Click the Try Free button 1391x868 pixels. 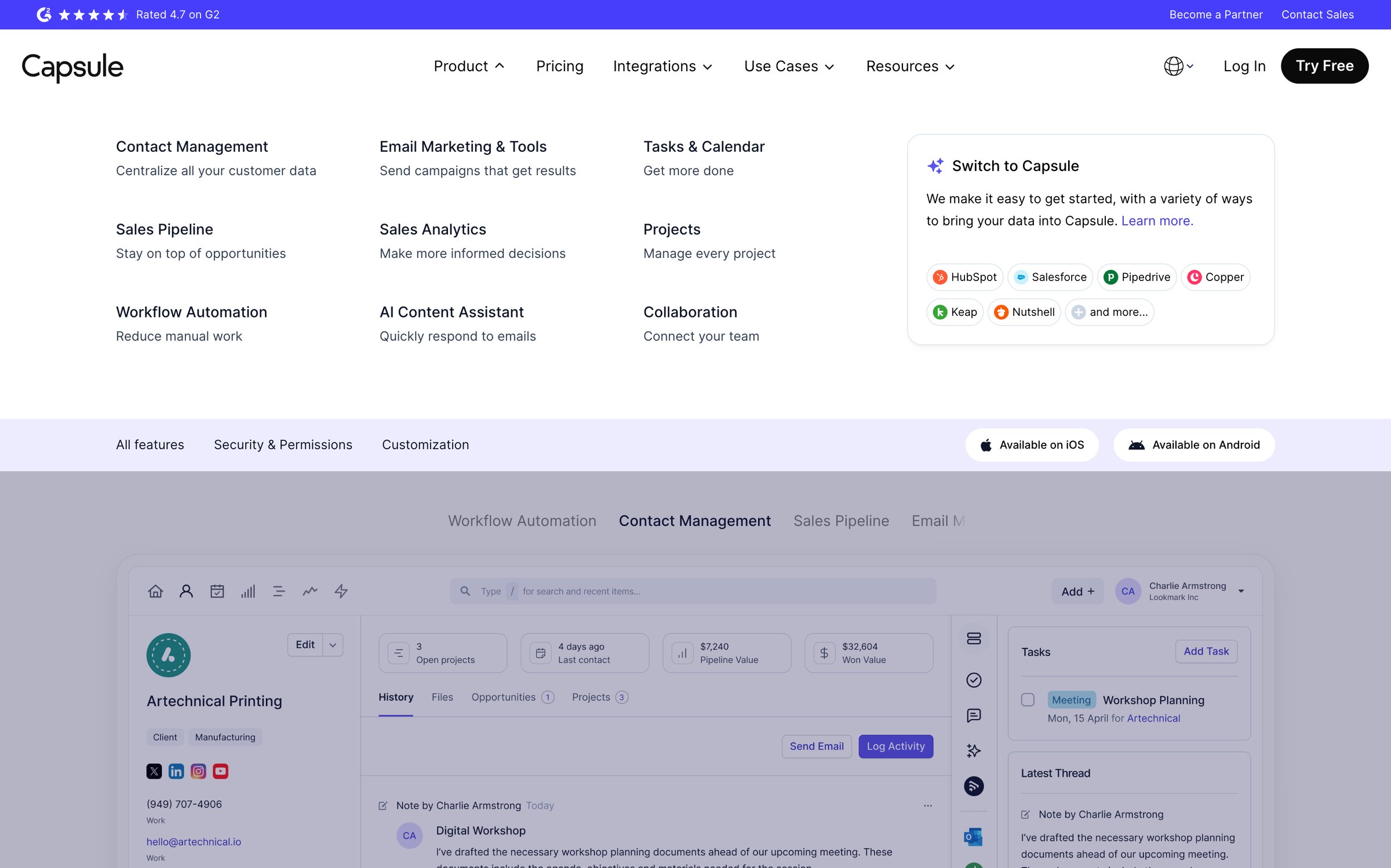pos(1324,66)
